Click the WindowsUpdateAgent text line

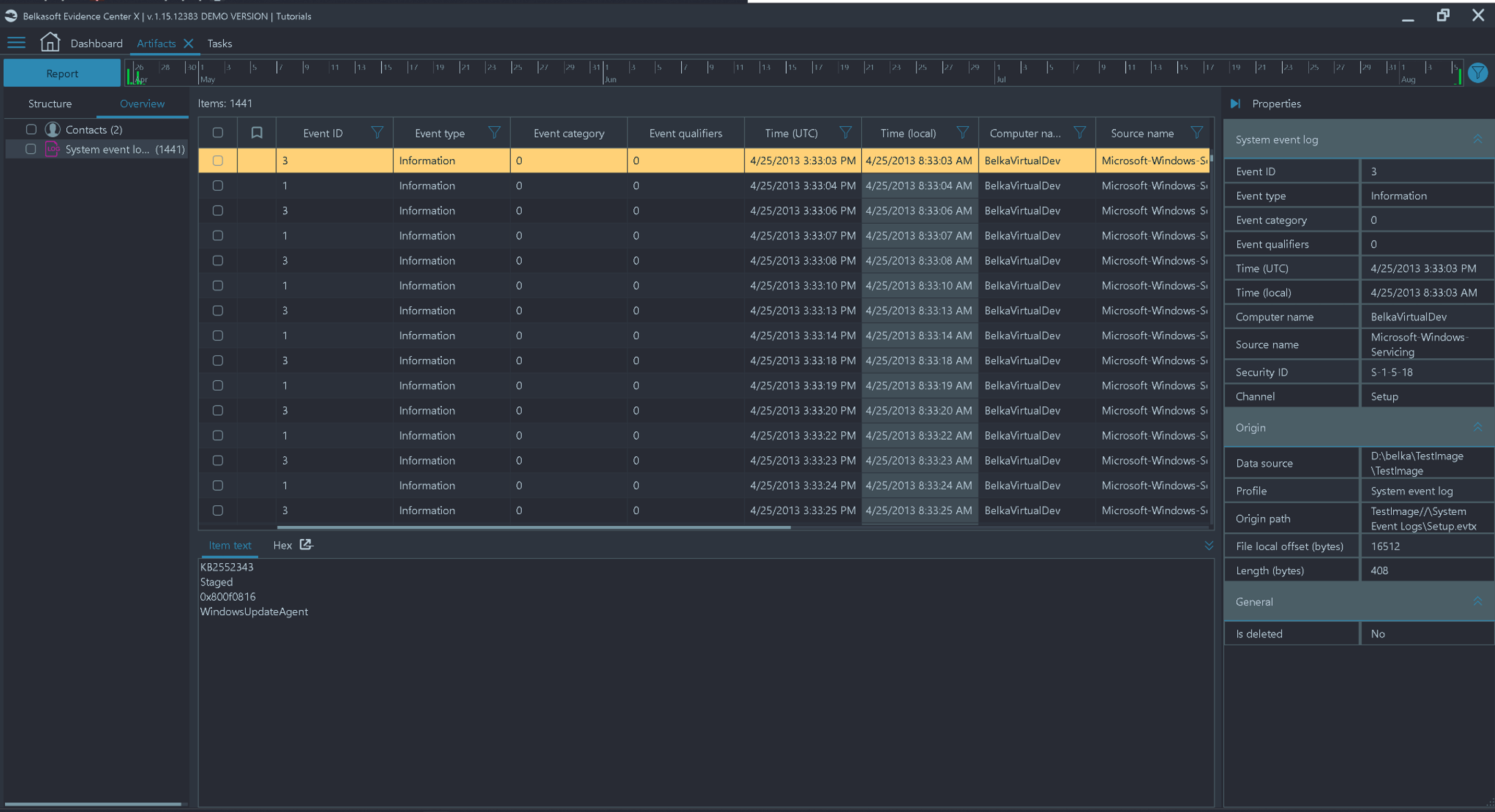click(x=254, y=611)
